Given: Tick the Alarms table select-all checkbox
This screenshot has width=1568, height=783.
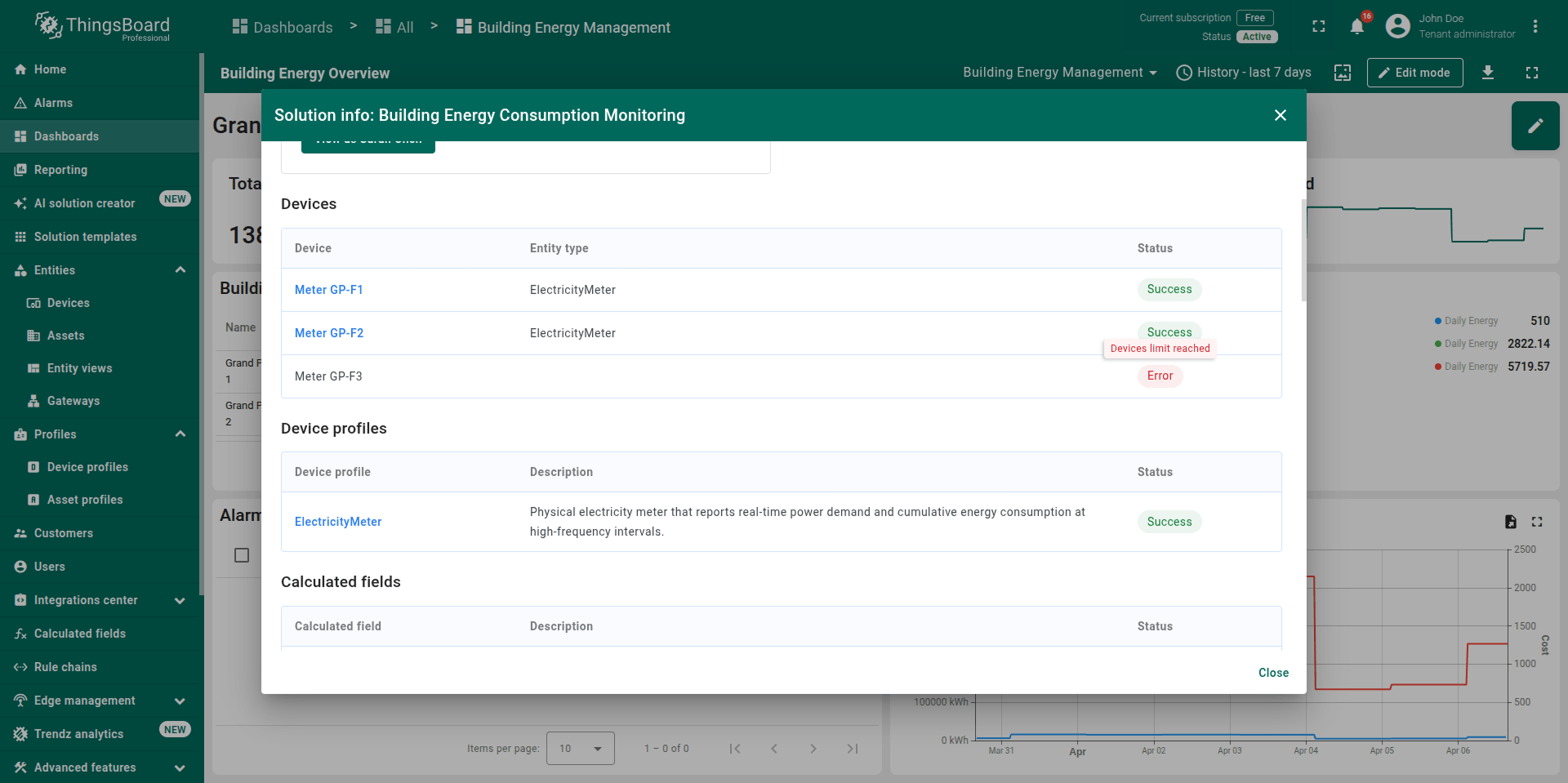Looking at the screenshot, I should [242, 555].
